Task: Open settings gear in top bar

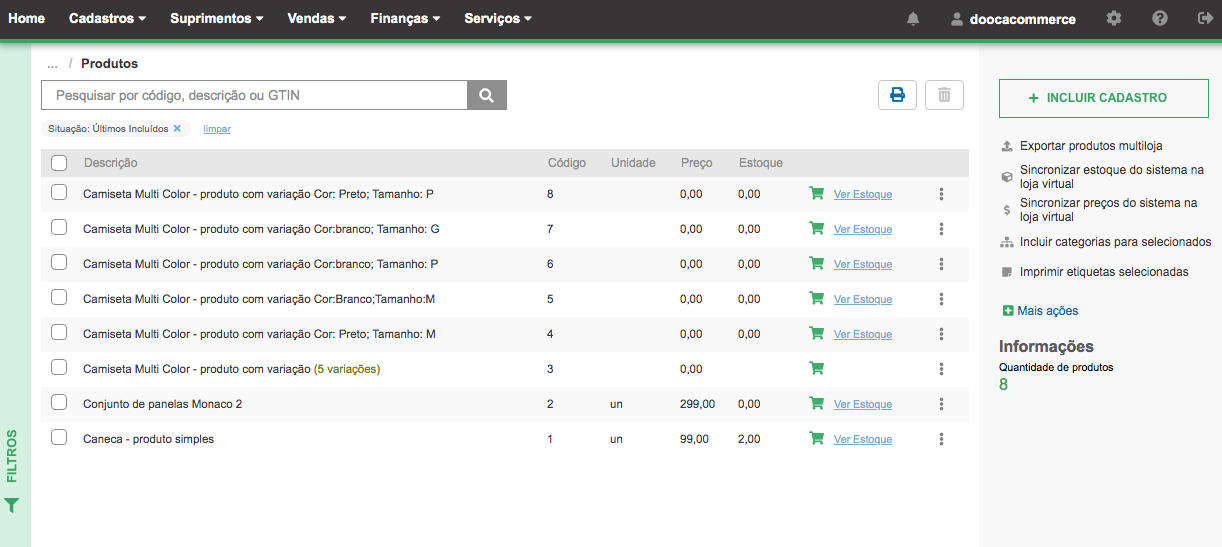Action: click(1114, 19)
